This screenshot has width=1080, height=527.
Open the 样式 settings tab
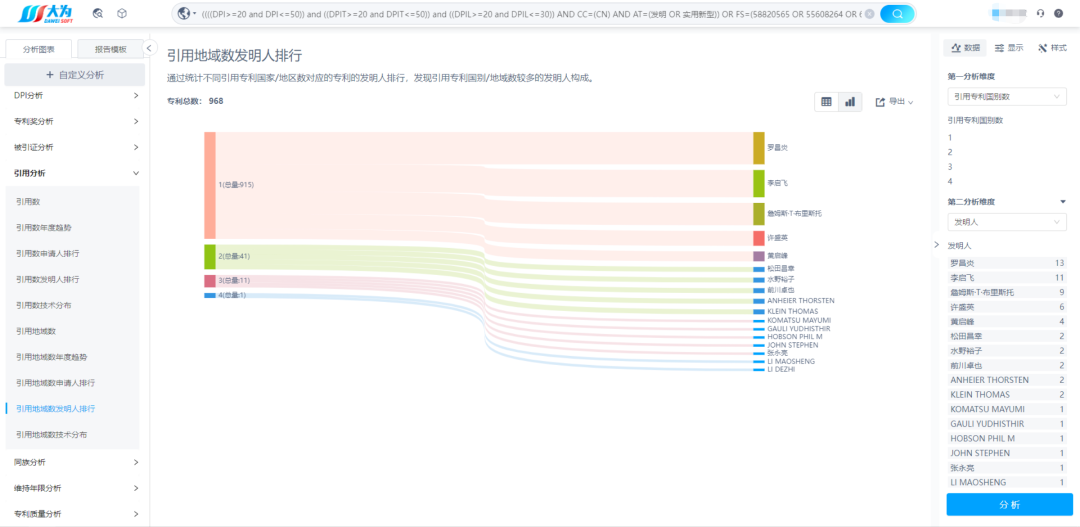click(1052, 48)
